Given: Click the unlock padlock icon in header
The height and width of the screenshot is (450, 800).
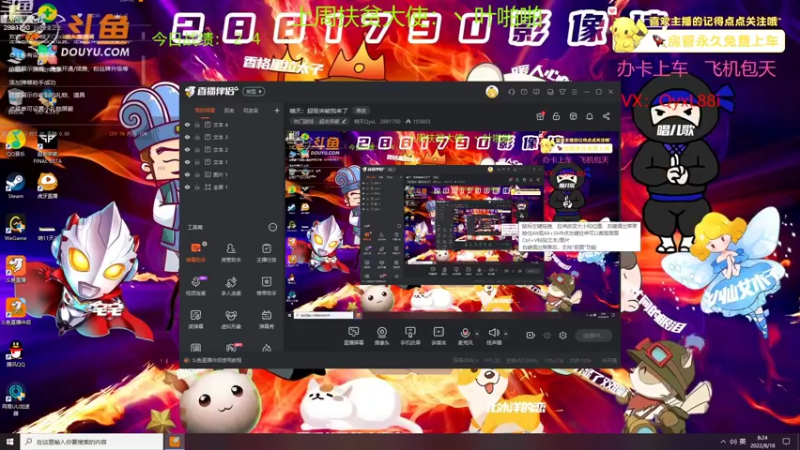Looking at the screenshot, I should (556, 116).
